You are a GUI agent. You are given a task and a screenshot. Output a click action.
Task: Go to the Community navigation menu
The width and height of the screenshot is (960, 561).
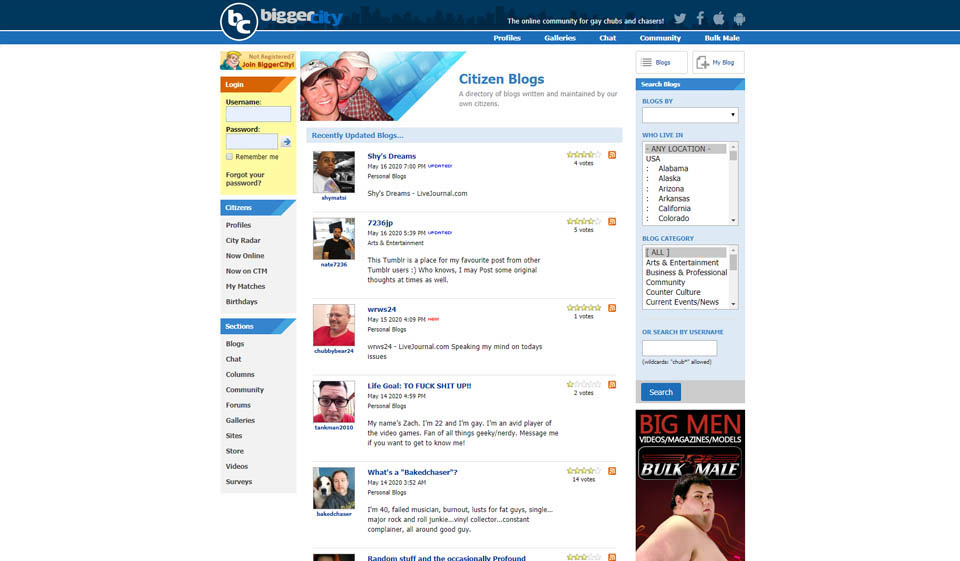(x=660, y=38)
